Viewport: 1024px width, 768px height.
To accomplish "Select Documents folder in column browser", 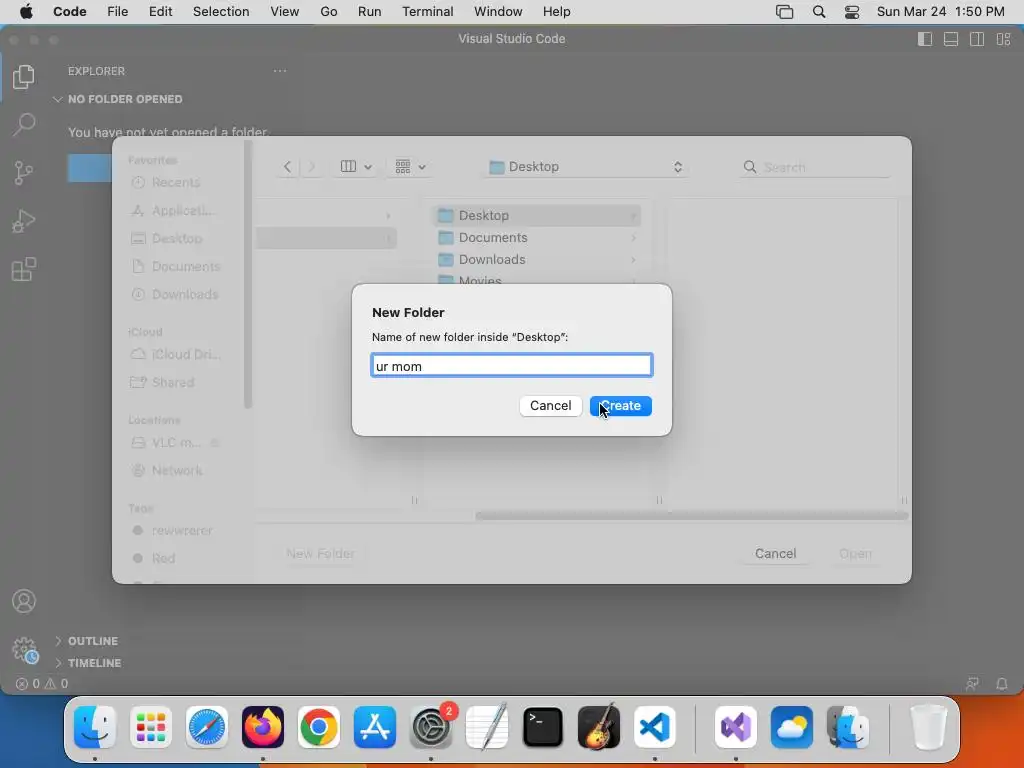I will click(537, 238).
